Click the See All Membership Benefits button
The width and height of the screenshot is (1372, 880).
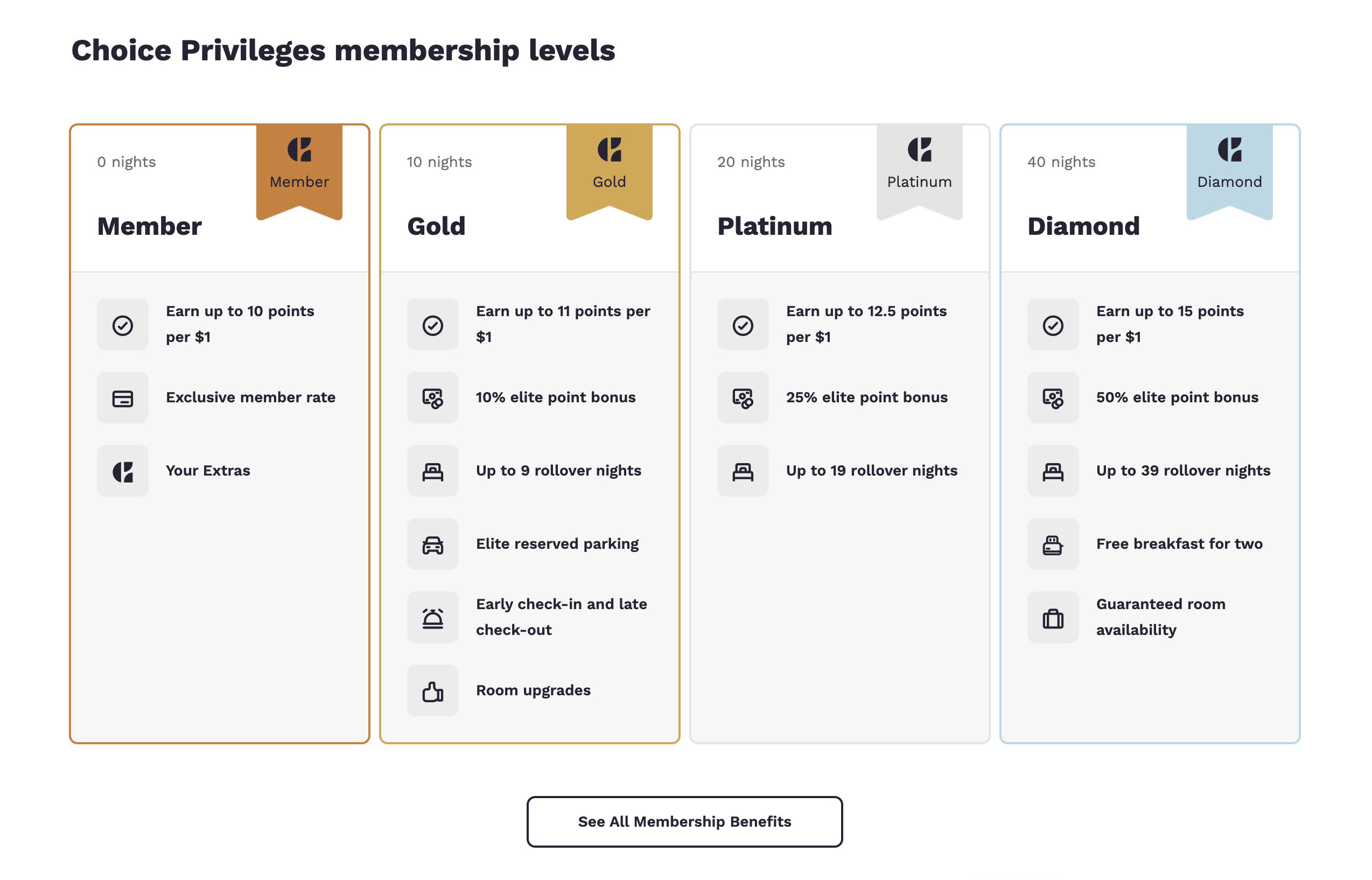tap(684, 822)
